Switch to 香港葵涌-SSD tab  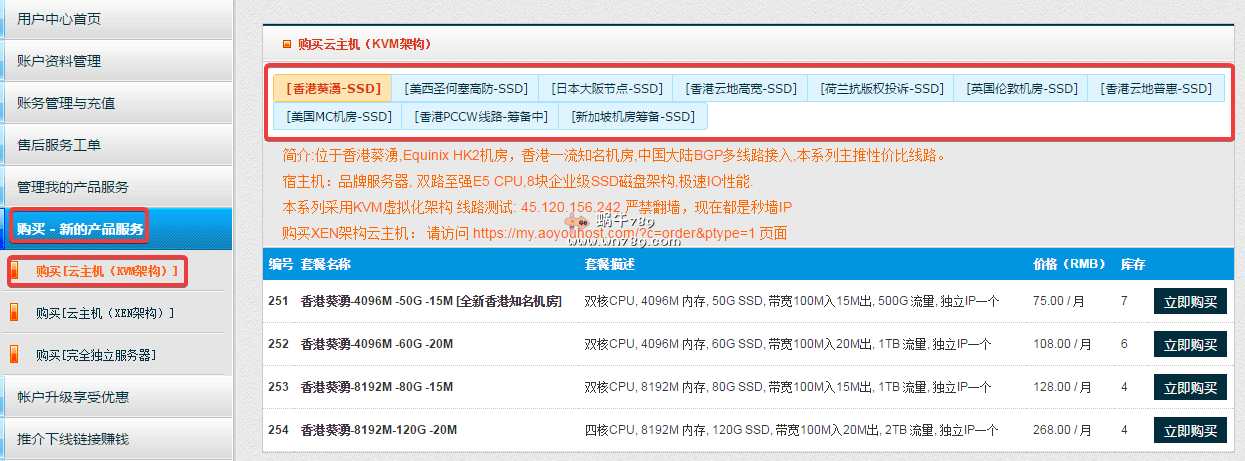coord(333,88)
